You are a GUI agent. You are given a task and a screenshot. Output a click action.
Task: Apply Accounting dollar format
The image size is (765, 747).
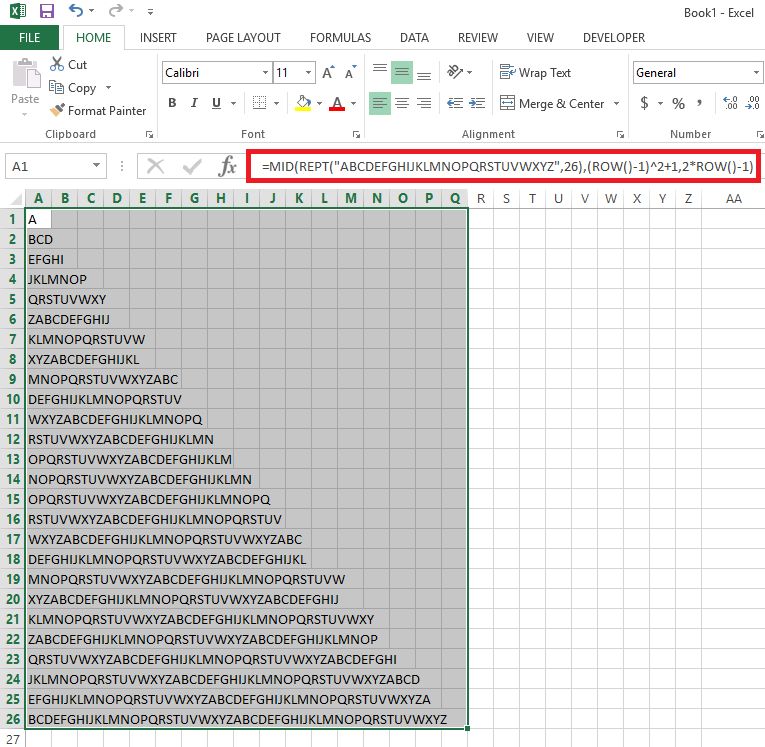(644, 103)
